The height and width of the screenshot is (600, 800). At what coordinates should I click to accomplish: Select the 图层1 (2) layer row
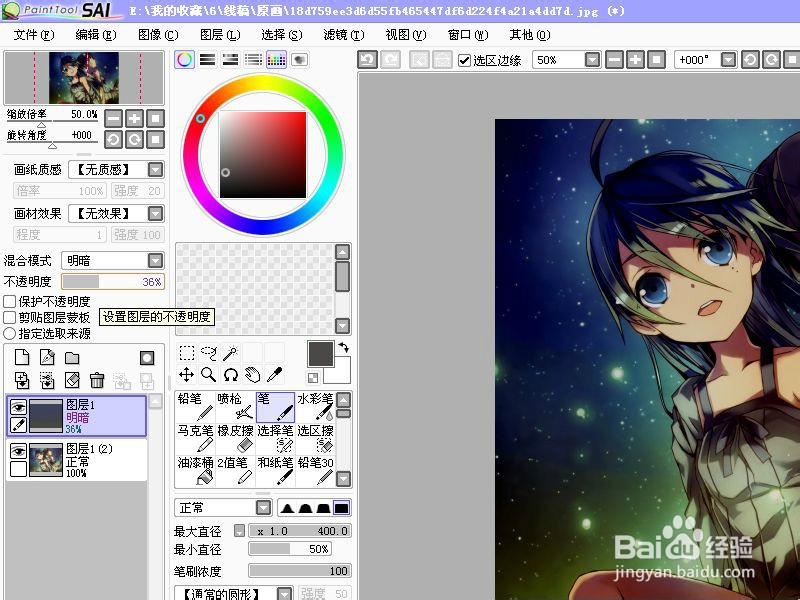(77, 460)
